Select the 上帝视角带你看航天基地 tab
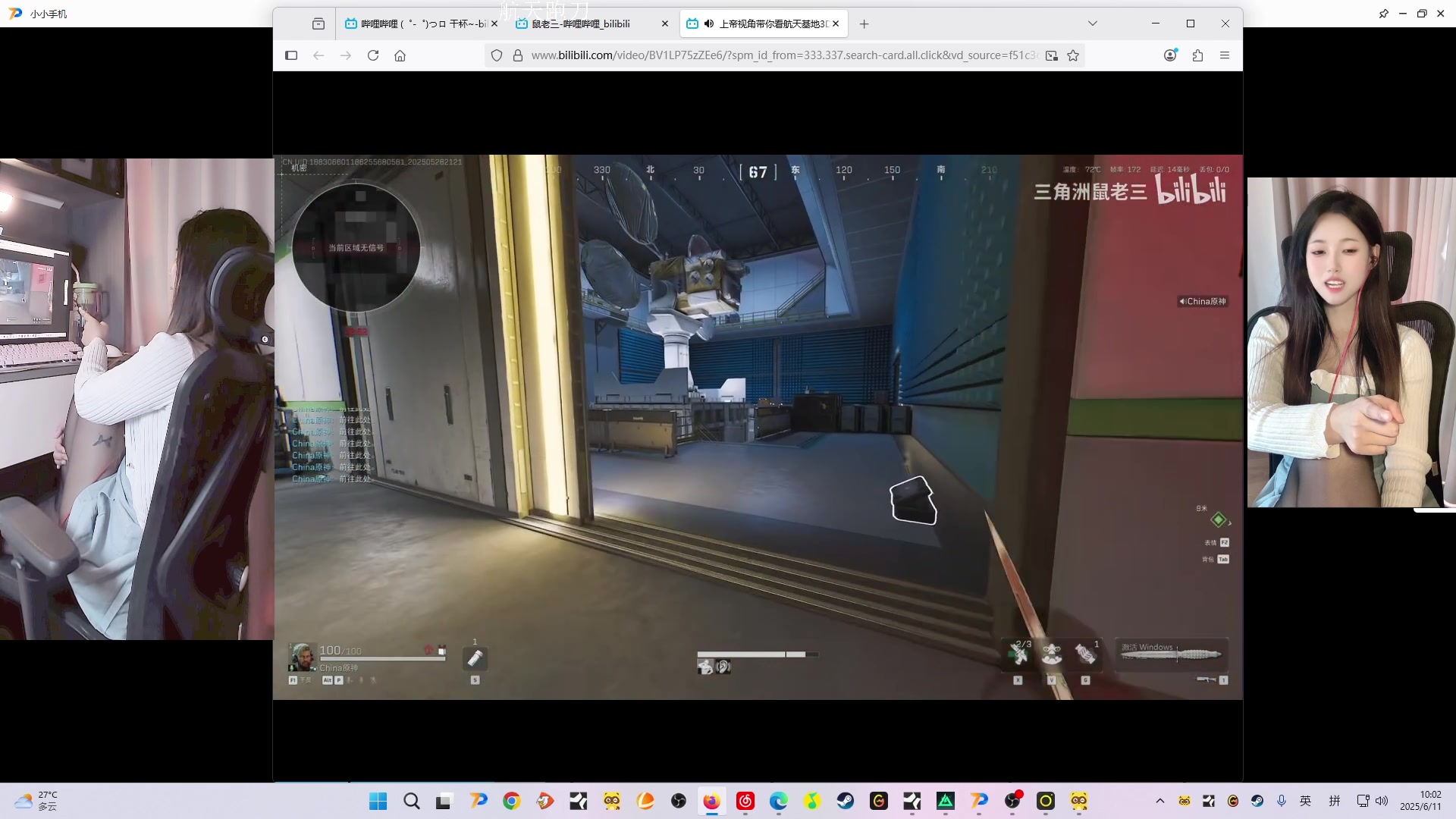Viewport: 1456px width, 819px height. coord(764,24)
